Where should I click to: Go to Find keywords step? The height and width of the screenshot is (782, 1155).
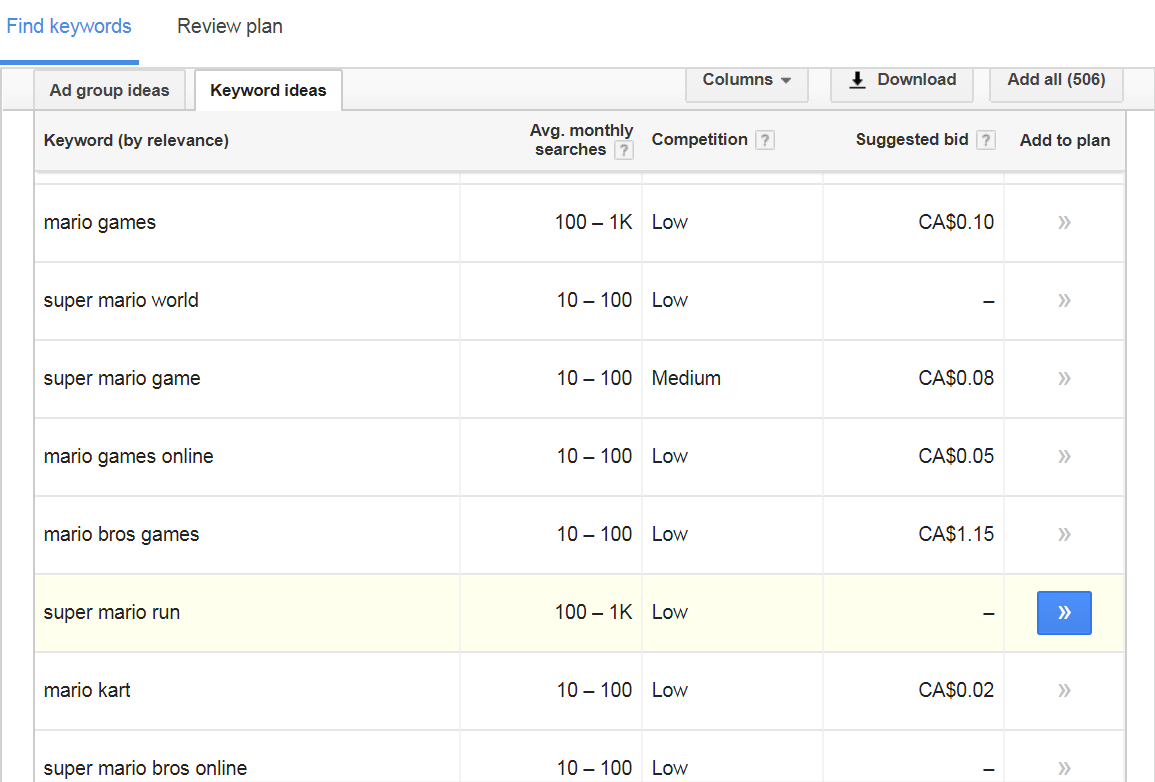coord(69,27)
